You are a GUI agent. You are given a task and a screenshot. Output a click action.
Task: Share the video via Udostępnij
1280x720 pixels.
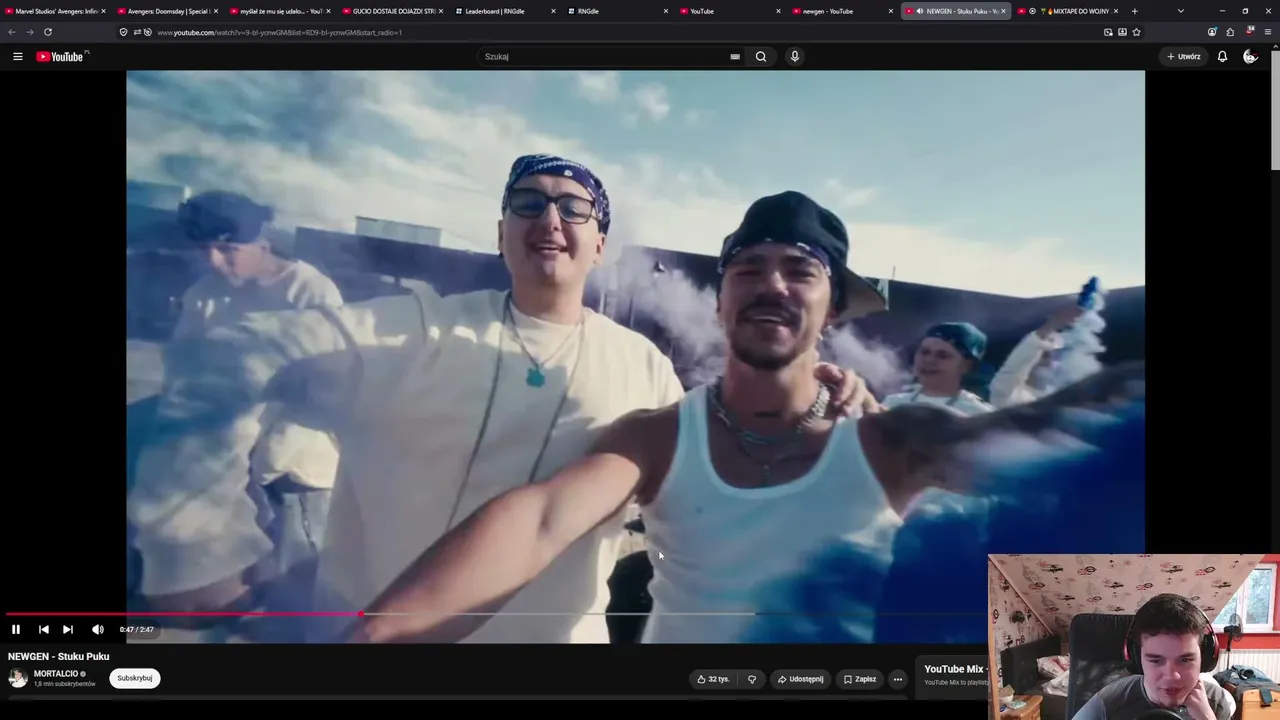tap(800, 679)
